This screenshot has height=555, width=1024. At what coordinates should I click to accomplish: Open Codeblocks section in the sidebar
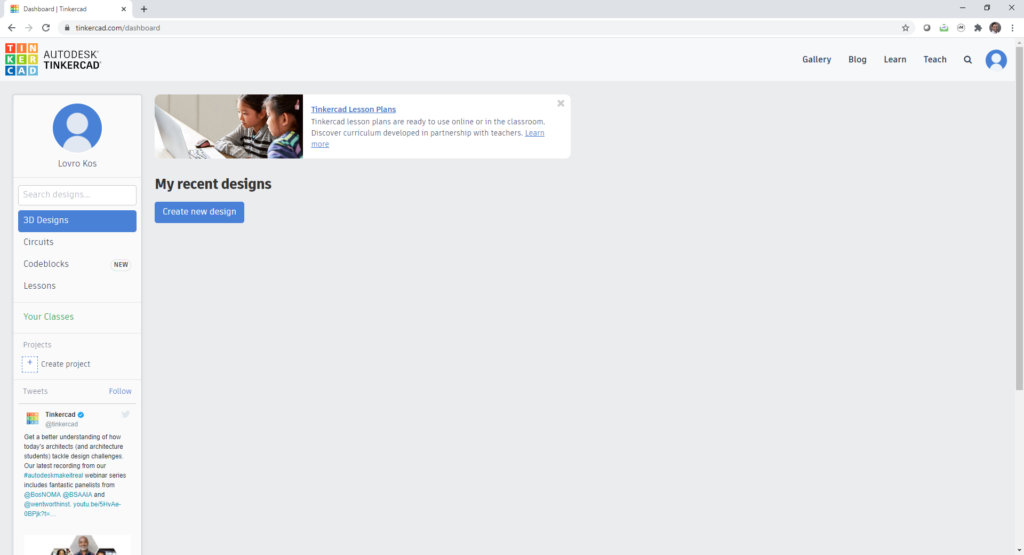(x=44, y=264)
